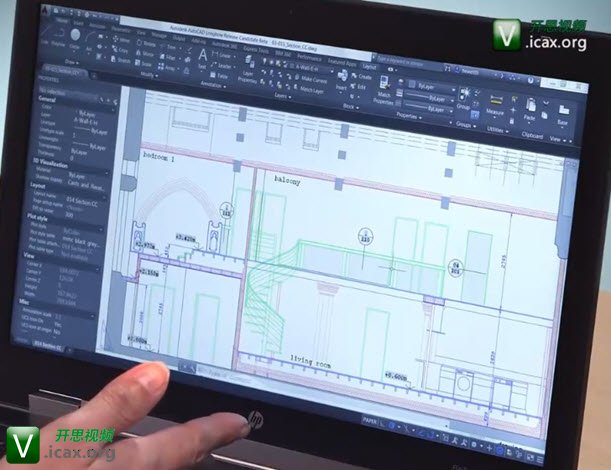Viewport: 611px width, 470px height.
Task: Activate the Copy modify tool
Action: (120, 50)
